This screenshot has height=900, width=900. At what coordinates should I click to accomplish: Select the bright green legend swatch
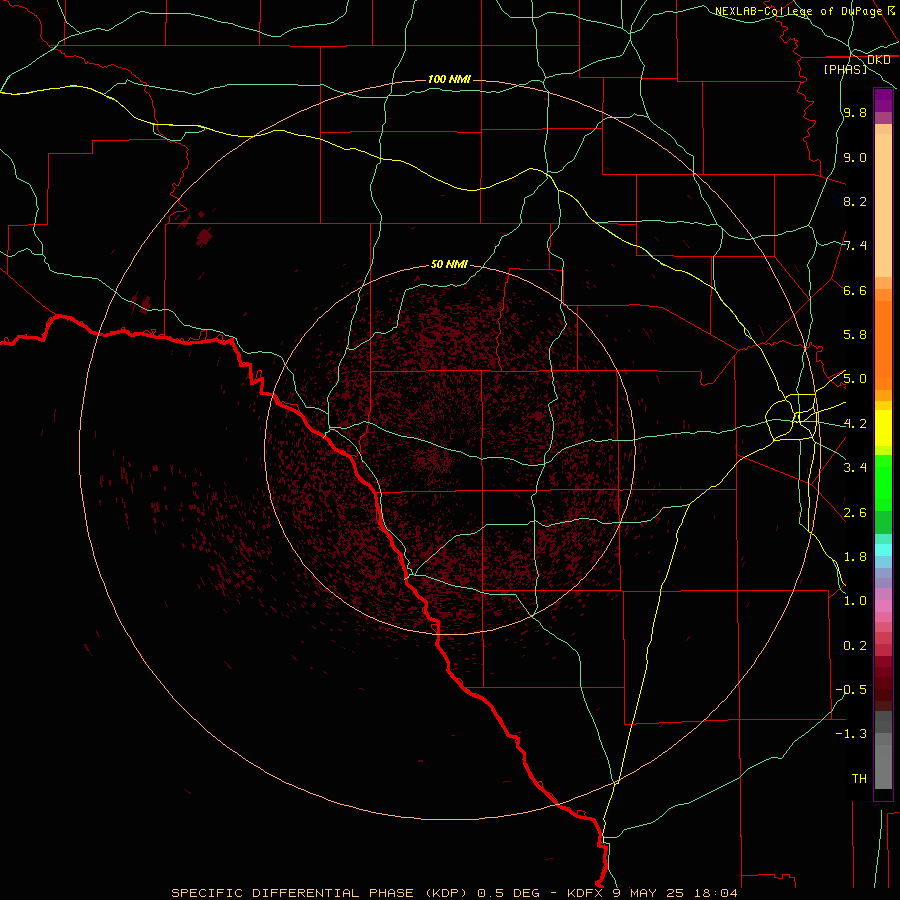pyautogui.click(x=883, y=483)
